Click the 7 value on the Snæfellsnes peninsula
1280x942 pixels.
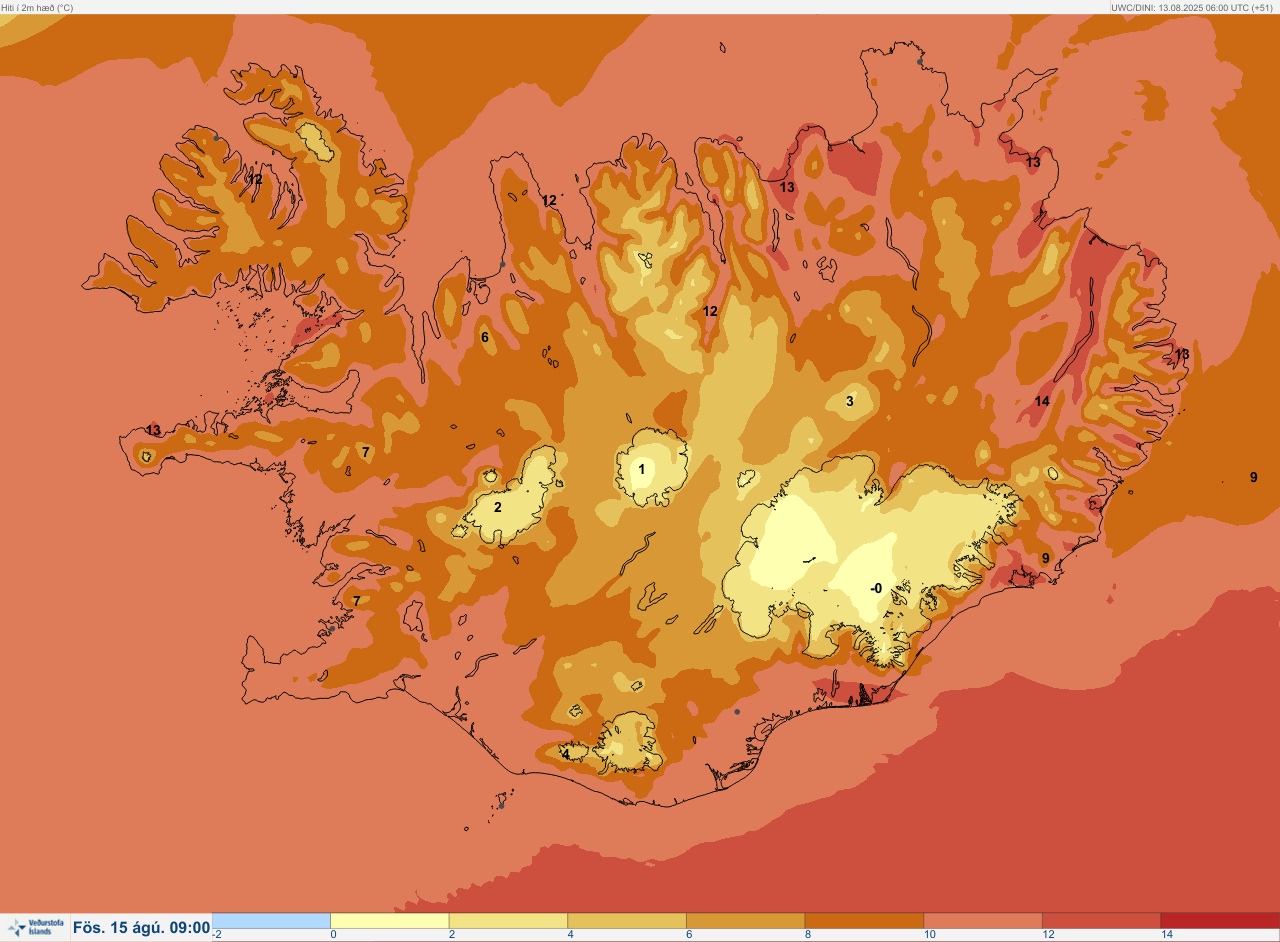coord(366,452)
